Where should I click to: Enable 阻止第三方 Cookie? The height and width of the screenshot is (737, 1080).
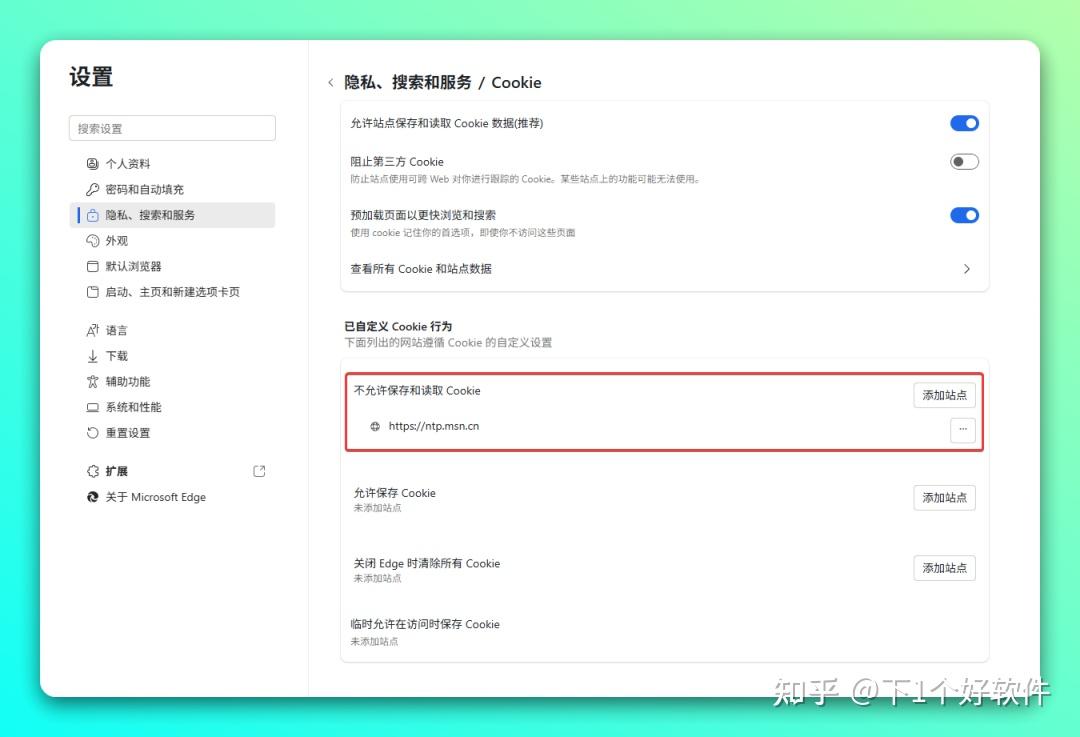[963, 161]
